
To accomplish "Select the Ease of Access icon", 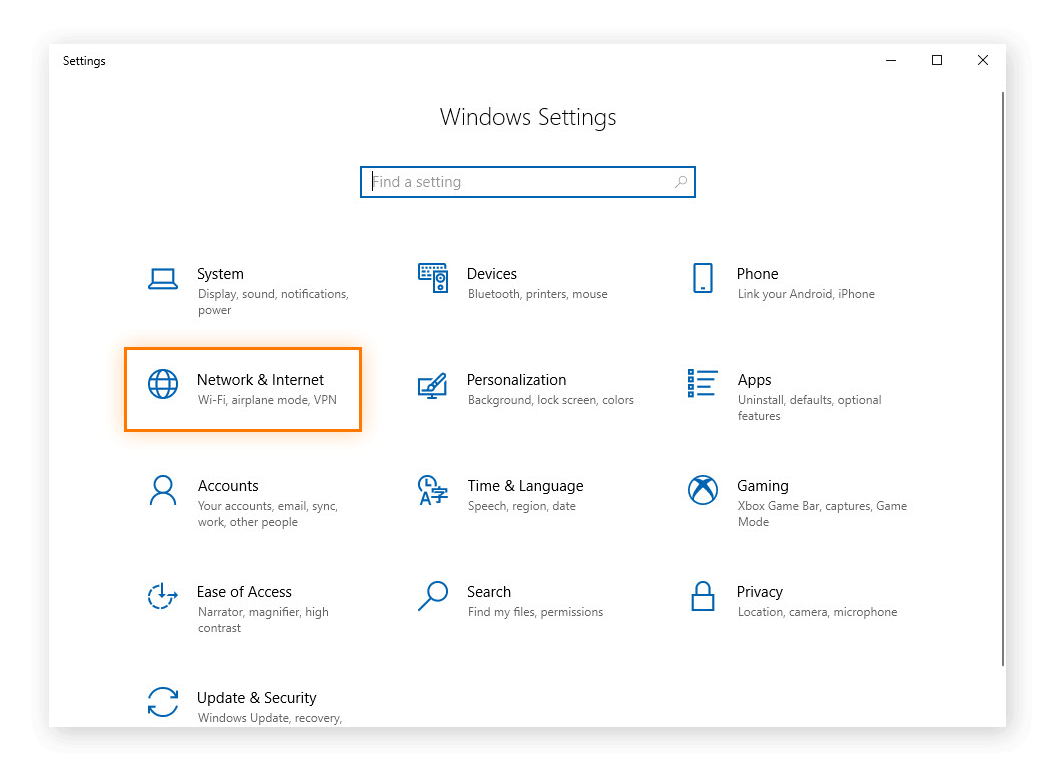I will (163, 597).
